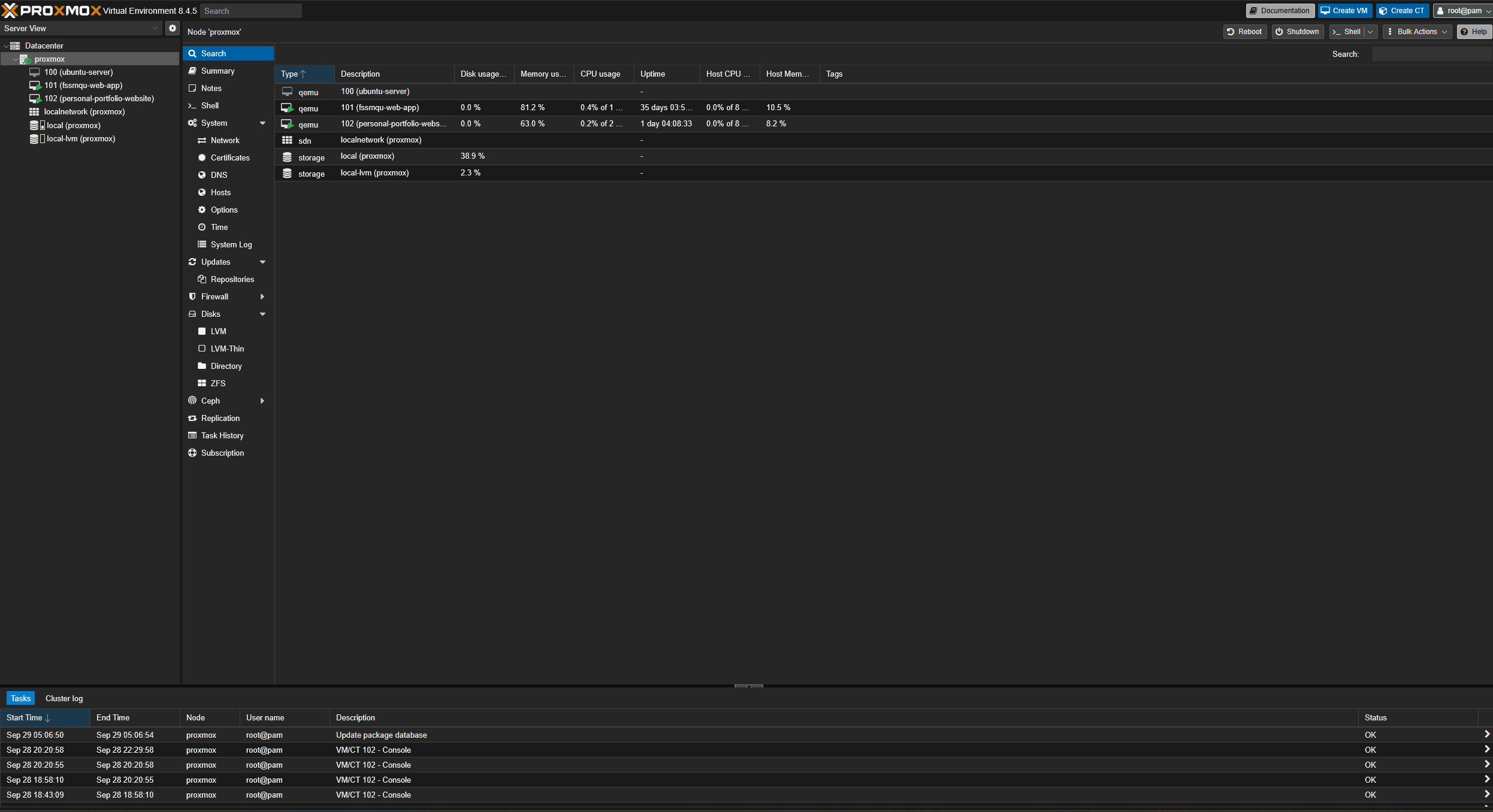Click the Create VM button
Image resolution: width=1493 pixels, height=812 pixels.
click(1344, 10)
